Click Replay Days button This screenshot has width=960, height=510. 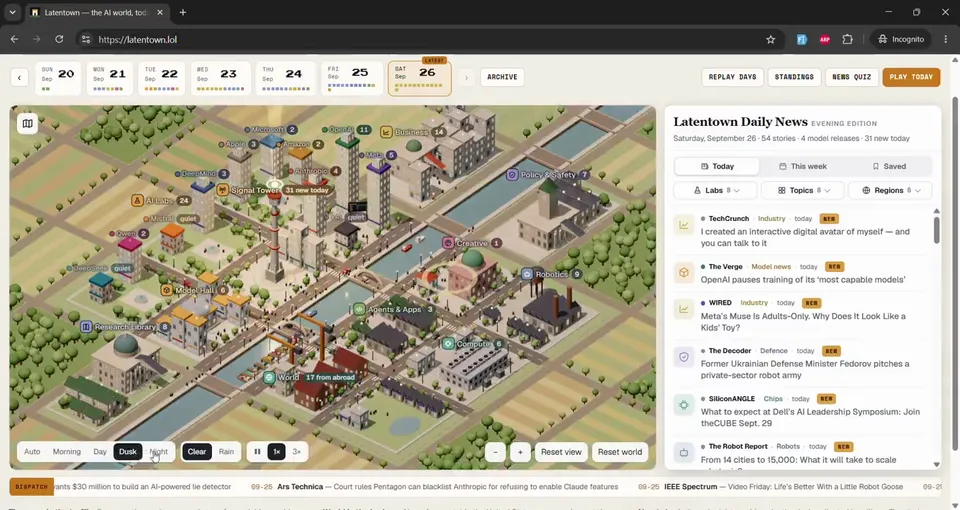pyautogui.click(x=732, y=77)
